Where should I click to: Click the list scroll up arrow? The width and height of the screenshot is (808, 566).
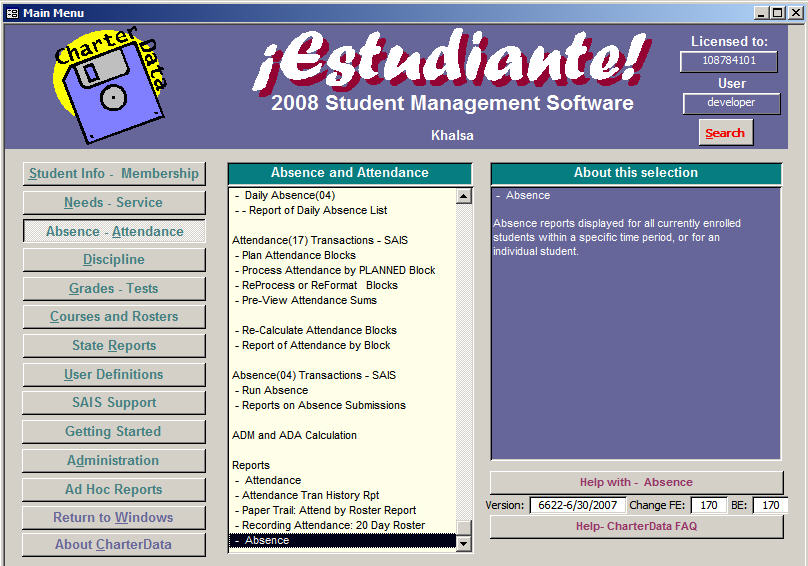tap(464, 196)
